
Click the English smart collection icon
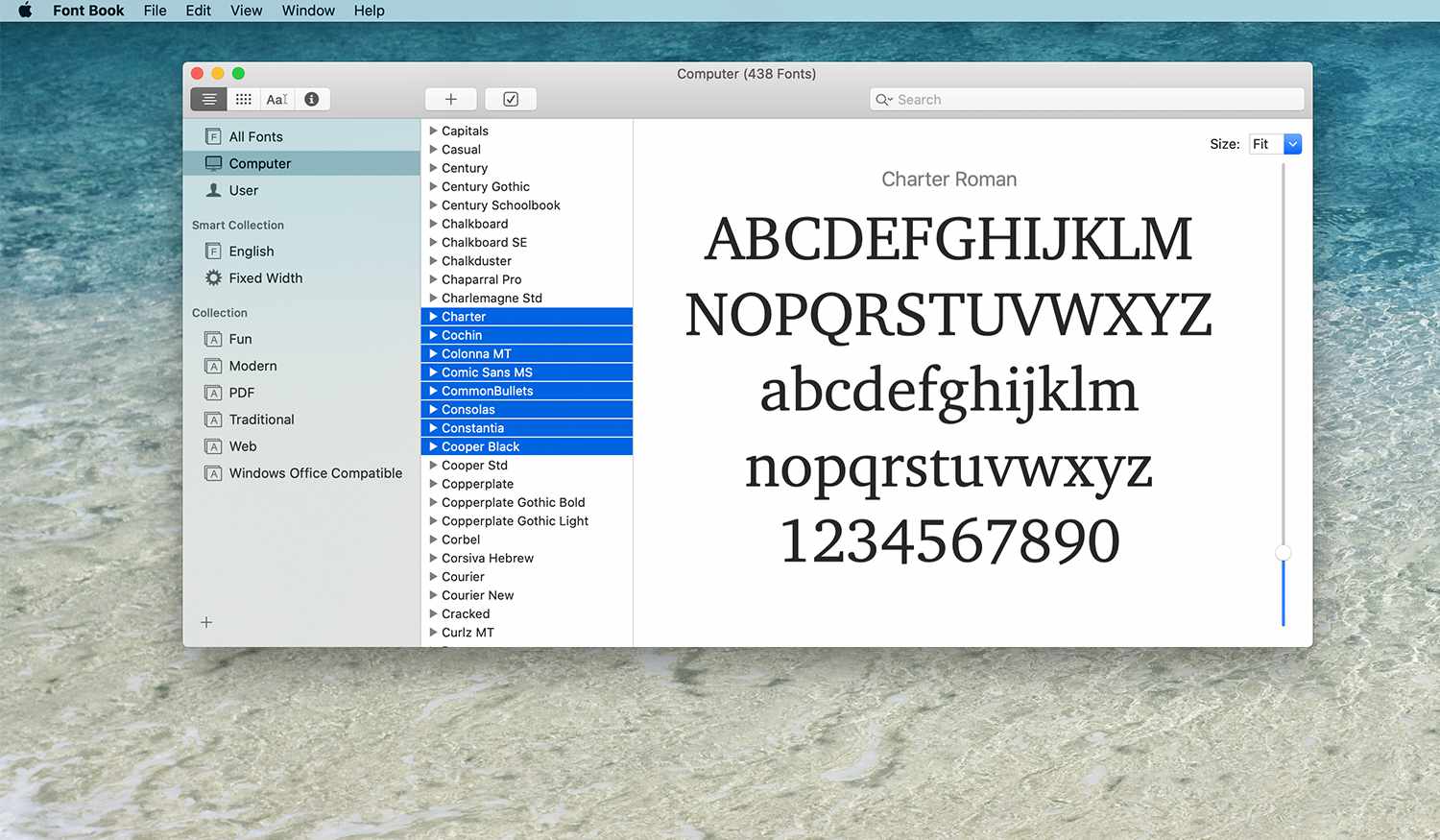click(x=213, y=251)
